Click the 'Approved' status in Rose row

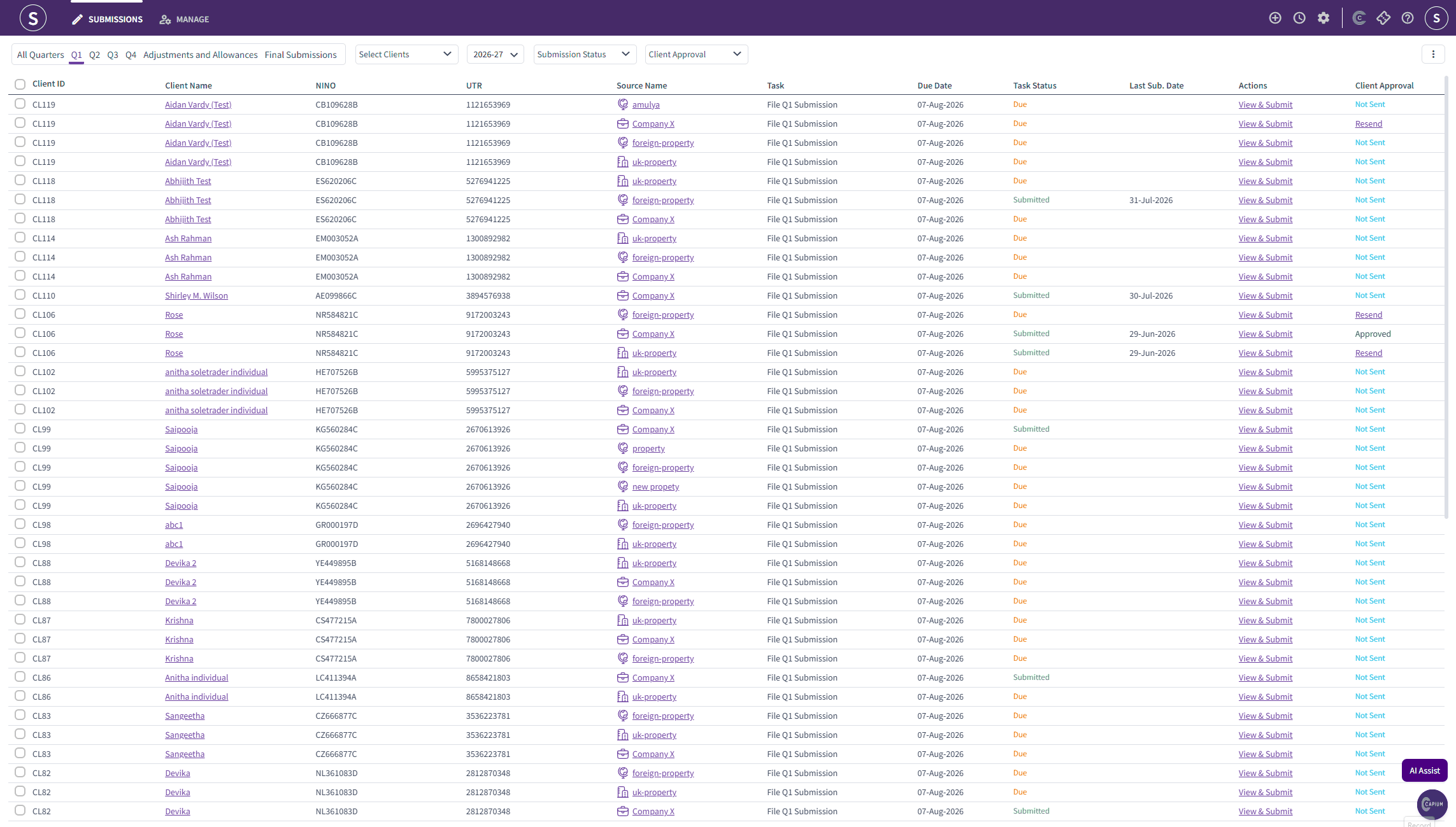[1373, 334]
